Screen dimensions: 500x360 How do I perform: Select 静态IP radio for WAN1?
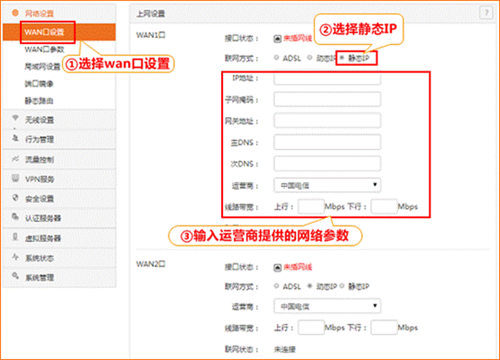pyautogui.click(x=342, y=58)
